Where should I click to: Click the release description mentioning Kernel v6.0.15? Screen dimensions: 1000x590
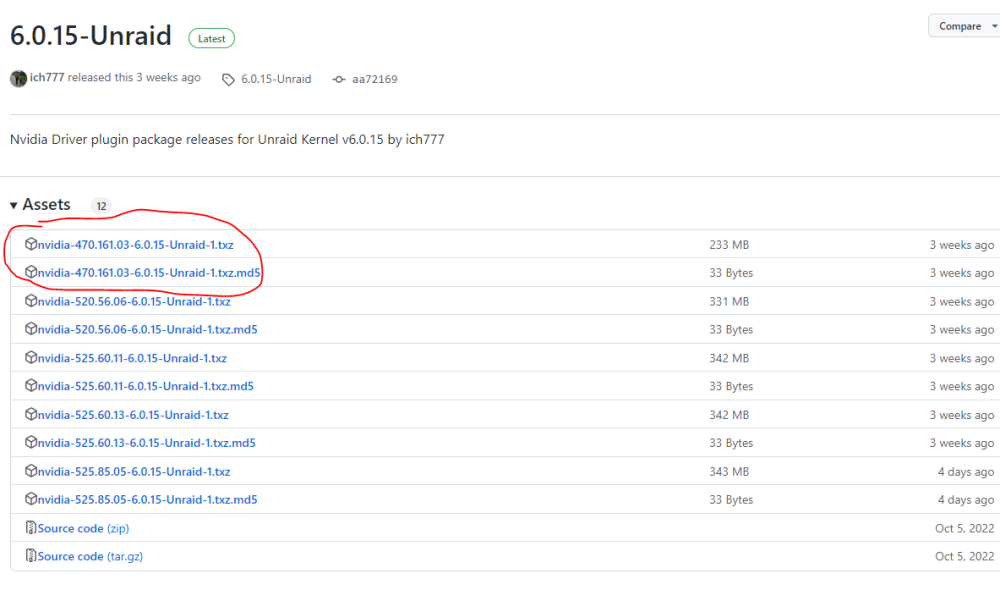tap(227, 140)
